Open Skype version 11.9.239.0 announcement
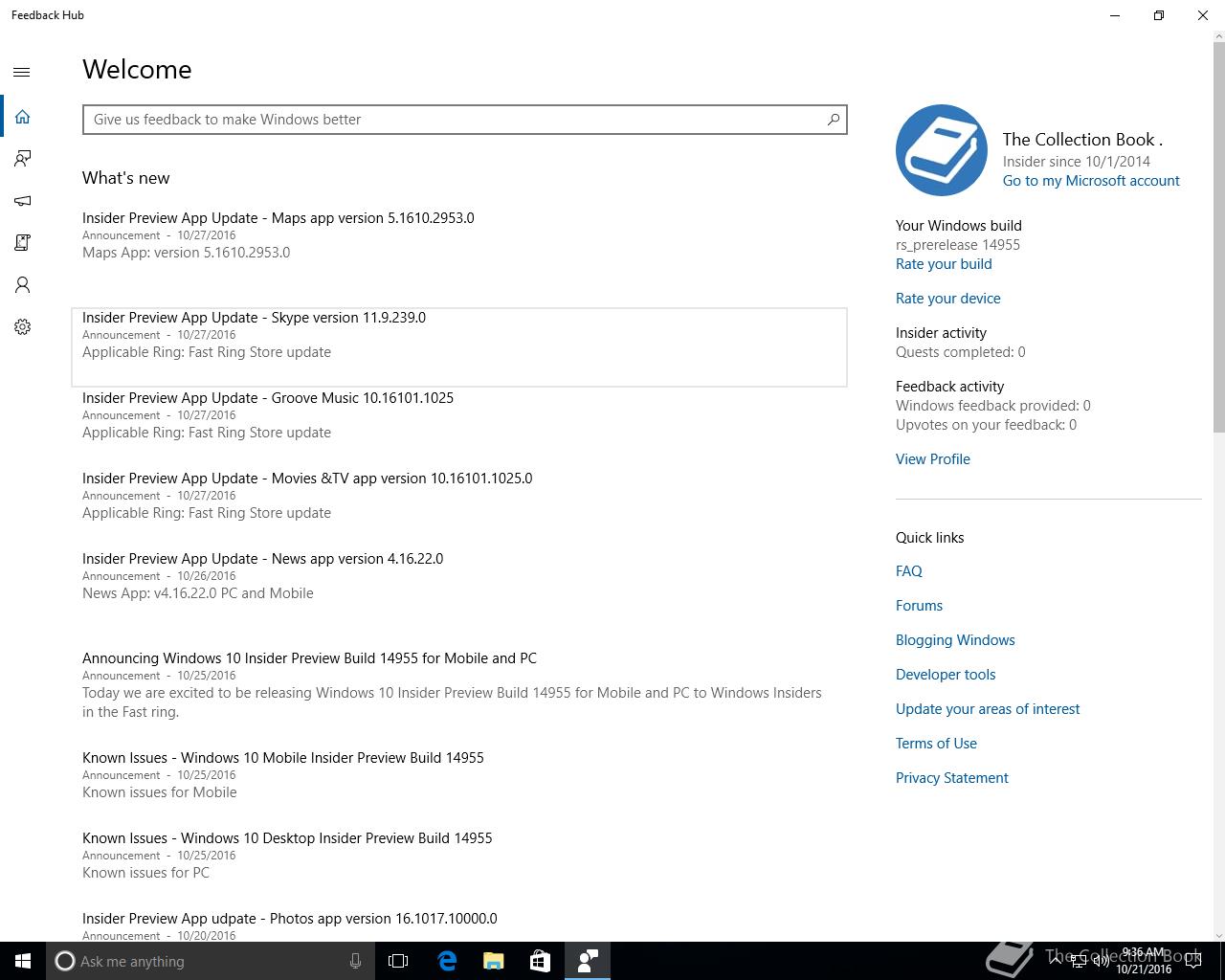Viewport: 1225px width, 980px height. click(459, 347)
